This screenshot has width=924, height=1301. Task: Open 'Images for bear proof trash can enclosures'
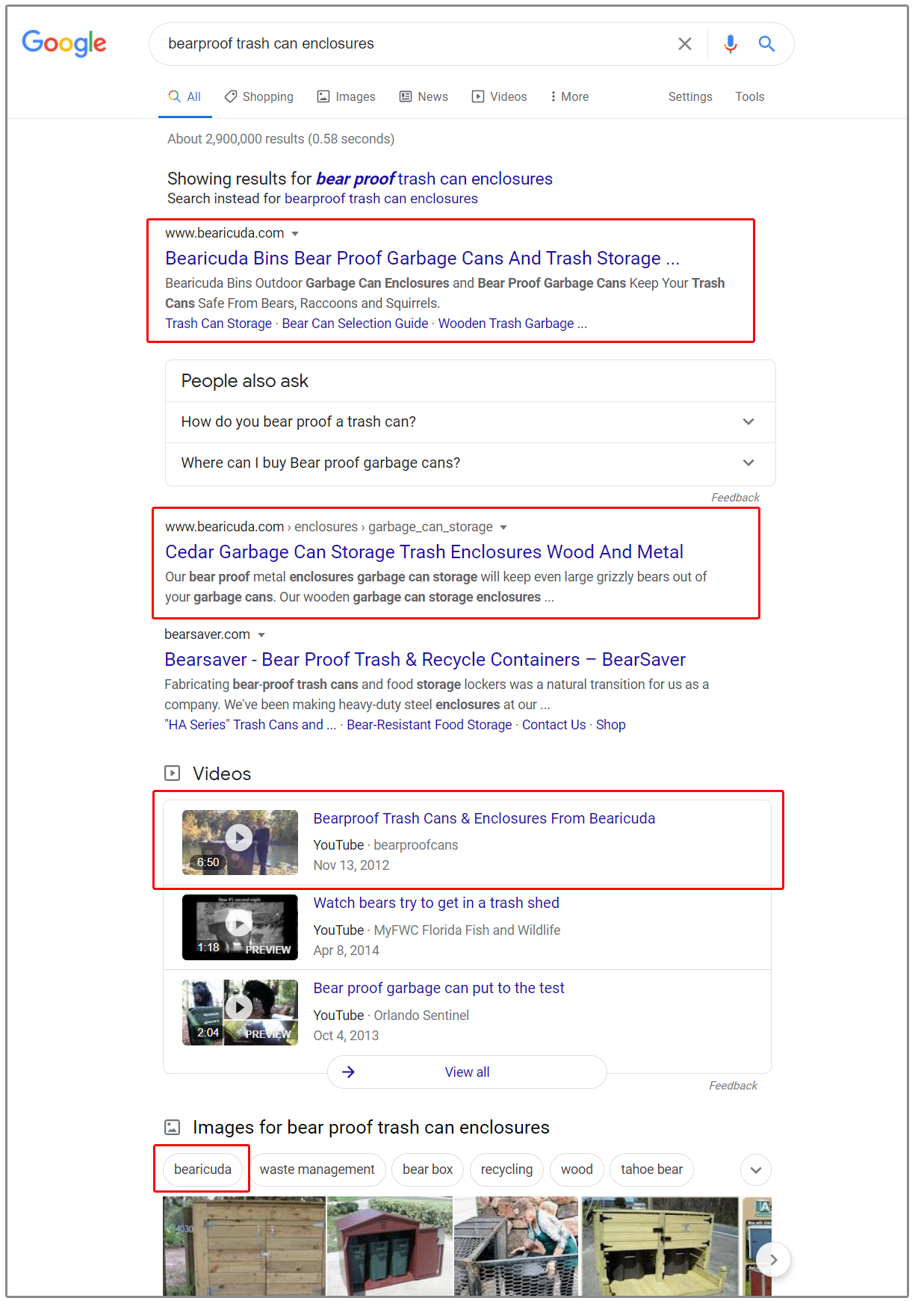click(x=370, y=1127)
